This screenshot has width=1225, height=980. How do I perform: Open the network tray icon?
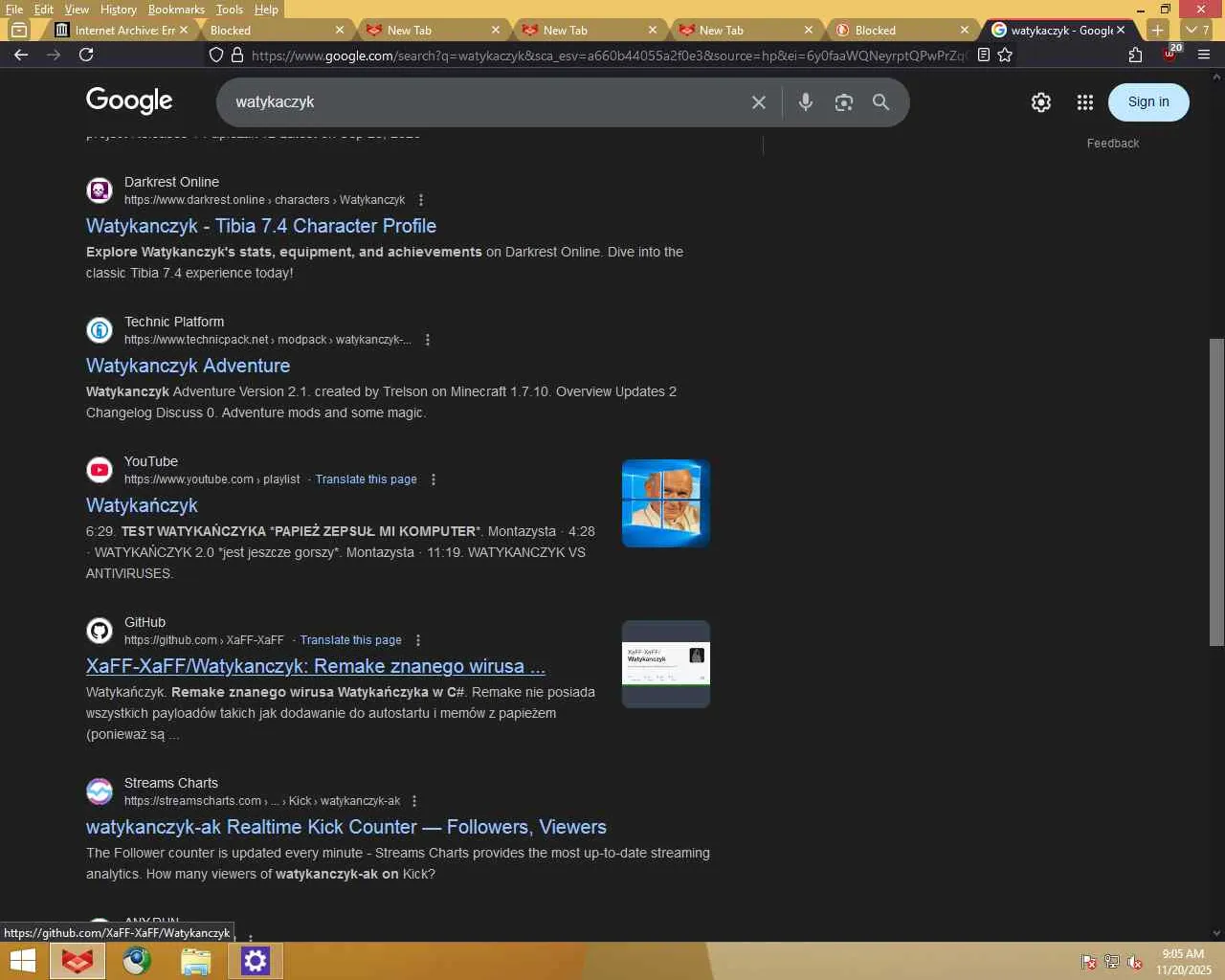tap(1112, 962)
